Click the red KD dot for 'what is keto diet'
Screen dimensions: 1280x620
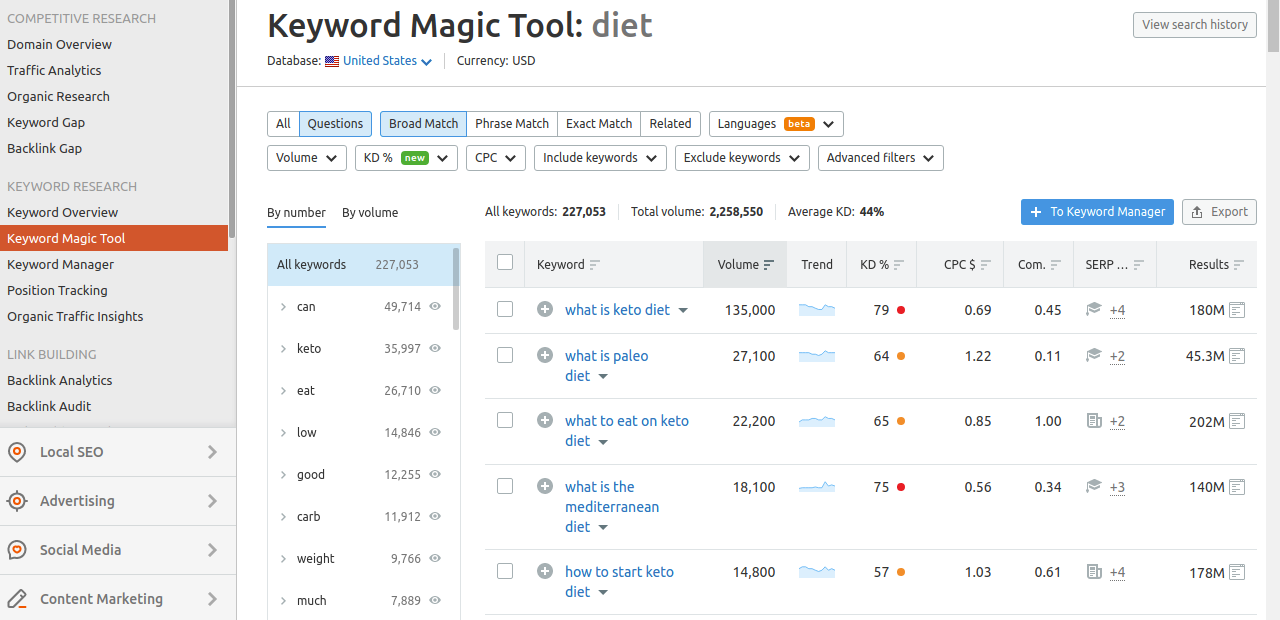[901, 310]
